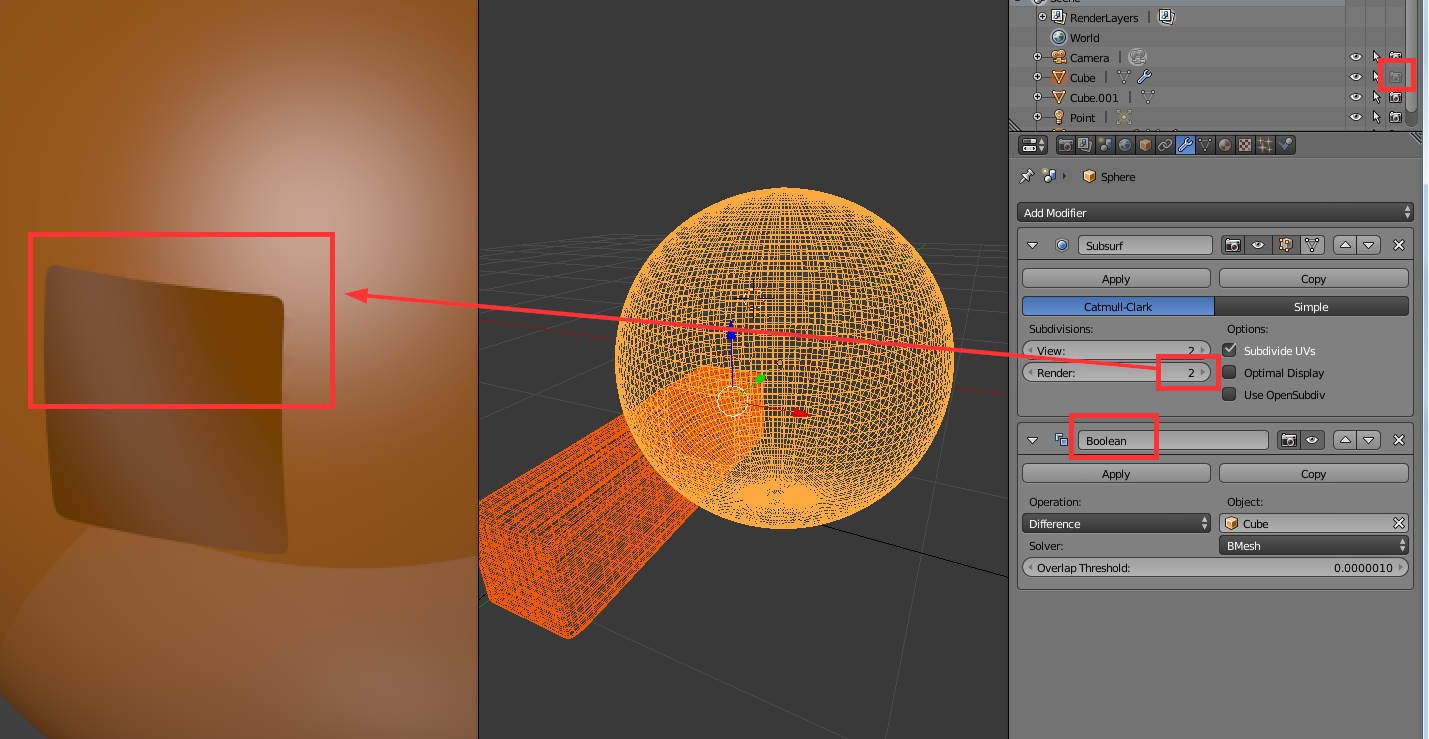Open the Texture checker tab icon

[x=1246, y=145]
